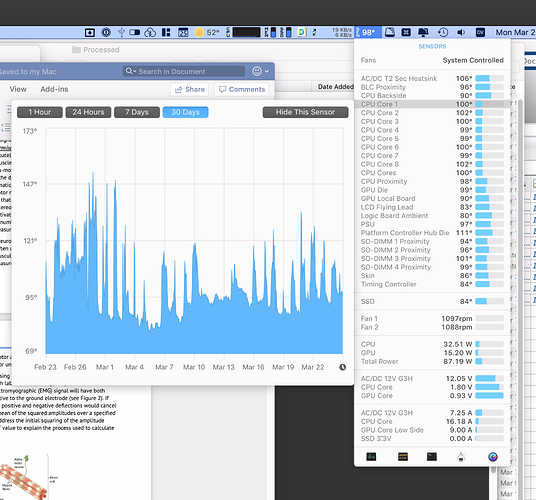The width and height of the screenshot is (536, 500).
Task: Switch graph to 24 Hours range
Action: tap(88, 112)
